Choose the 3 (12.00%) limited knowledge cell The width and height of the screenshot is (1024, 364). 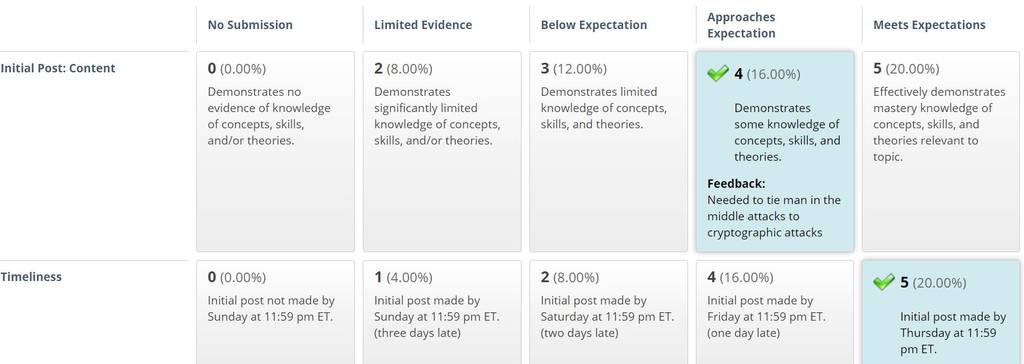click(609, 152)
